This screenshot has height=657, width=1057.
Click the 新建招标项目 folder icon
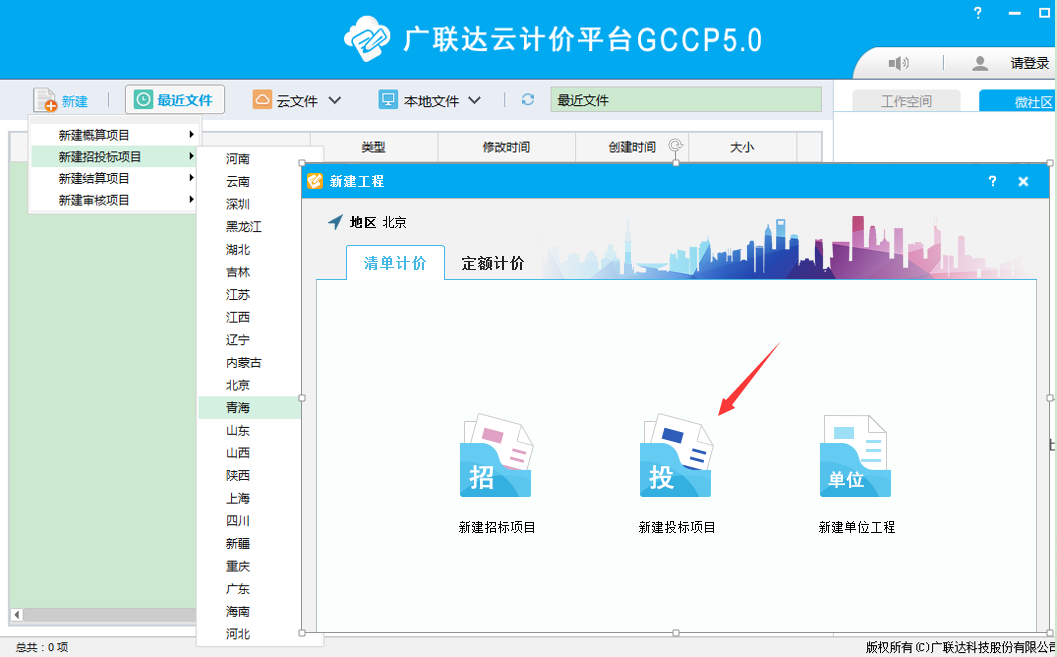coord(496,456)
